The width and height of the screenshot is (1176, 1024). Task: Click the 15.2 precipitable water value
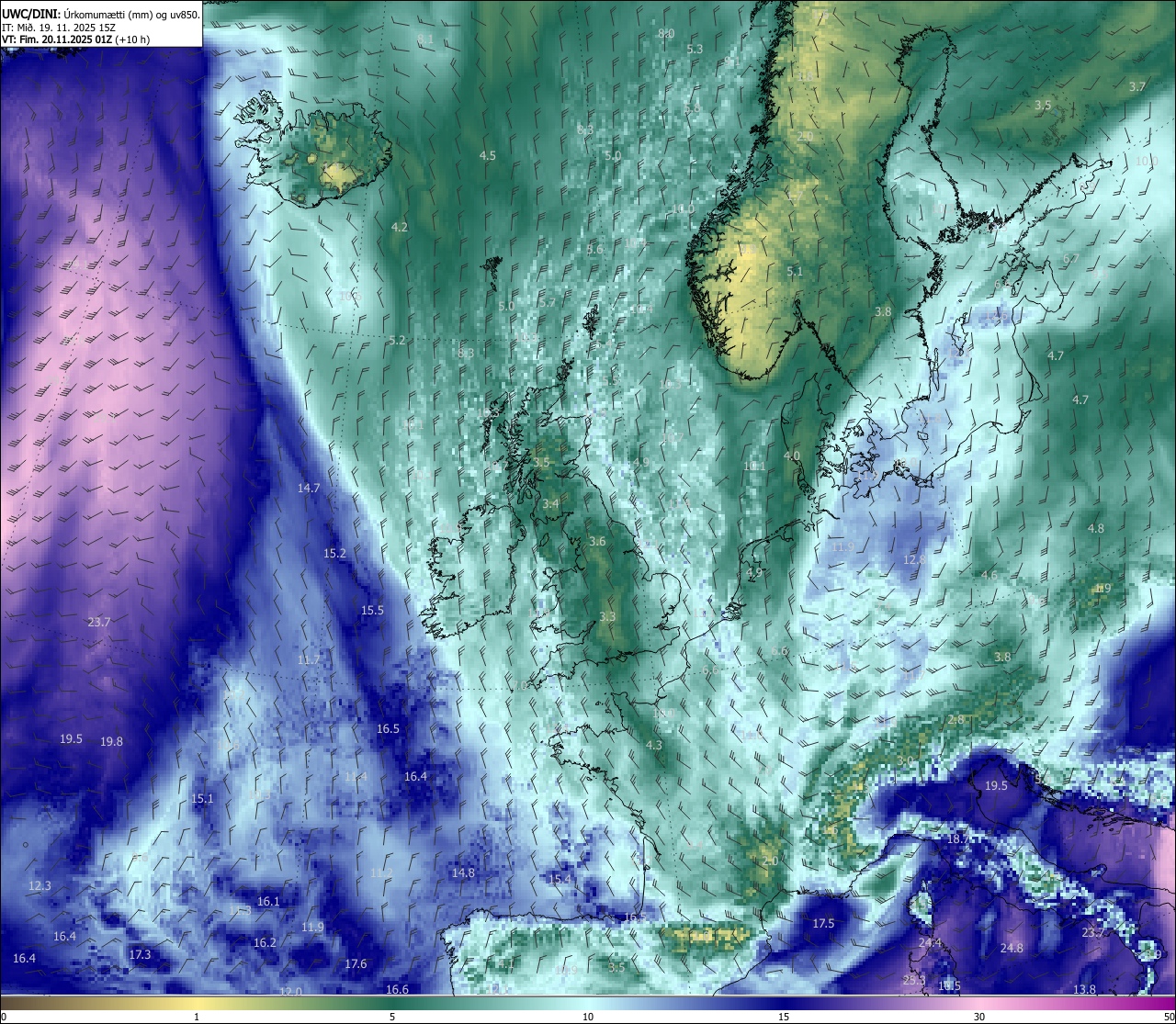pyautogui.click(x=335, y=553)
